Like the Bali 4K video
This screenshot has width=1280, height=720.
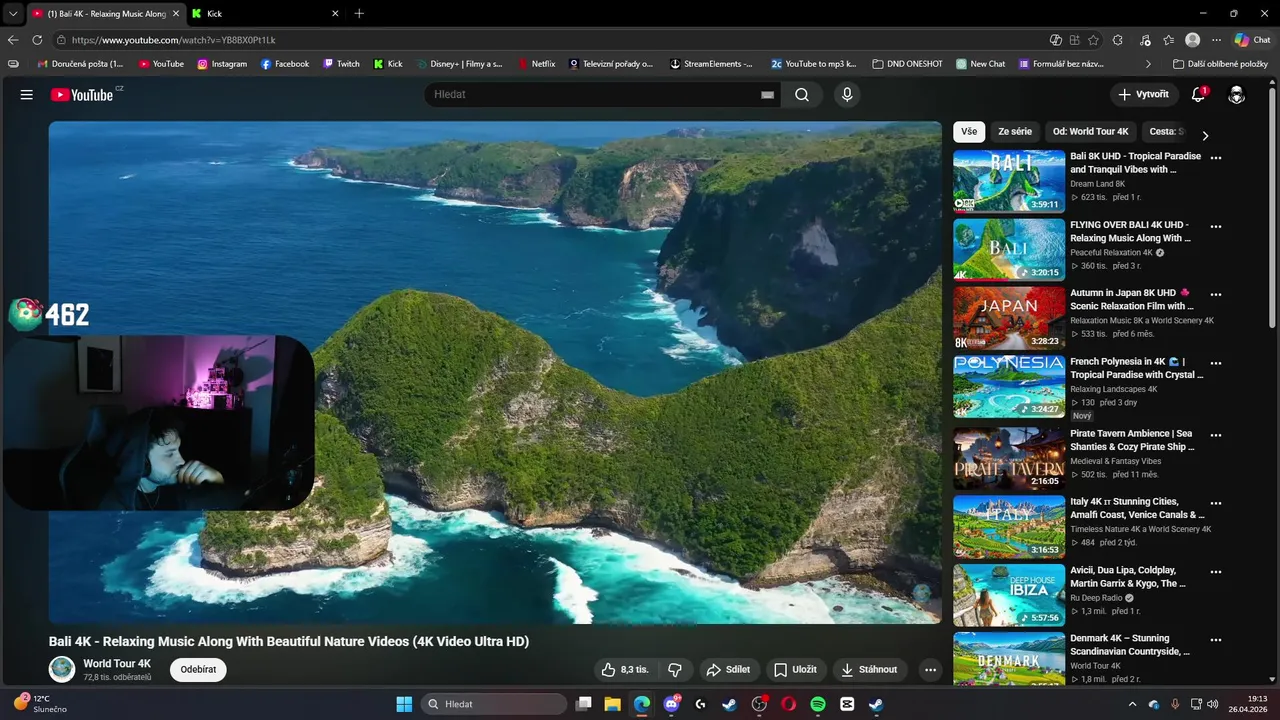pos(625,669)
